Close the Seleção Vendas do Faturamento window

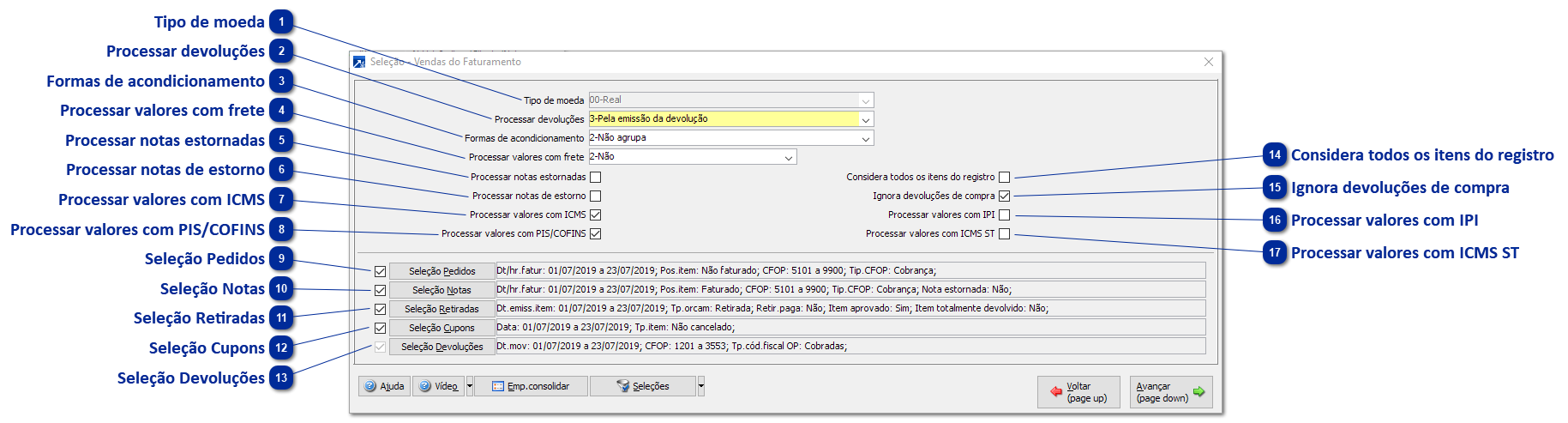pos(1209,62)
